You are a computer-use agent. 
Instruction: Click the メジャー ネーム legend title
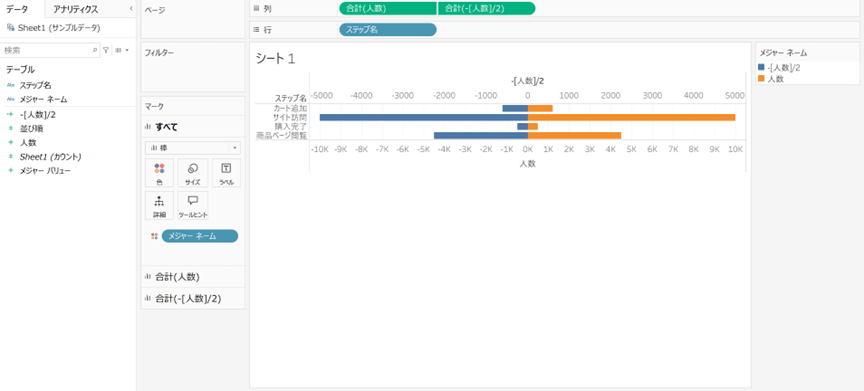(783, 53)
